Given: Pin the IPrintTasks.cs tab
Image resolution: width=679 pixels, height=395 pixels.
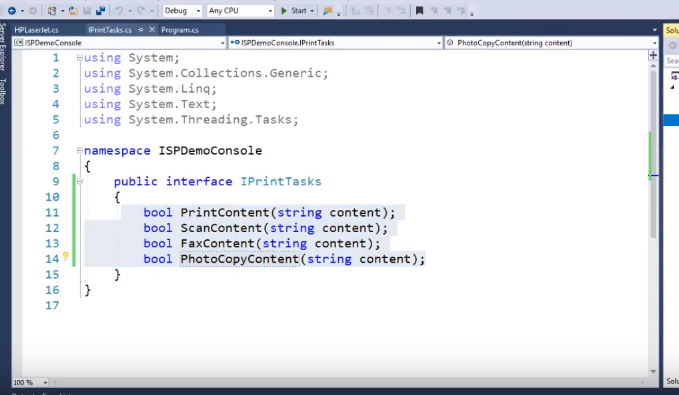Looking at the screenshot, I should [x=141, y=29].
